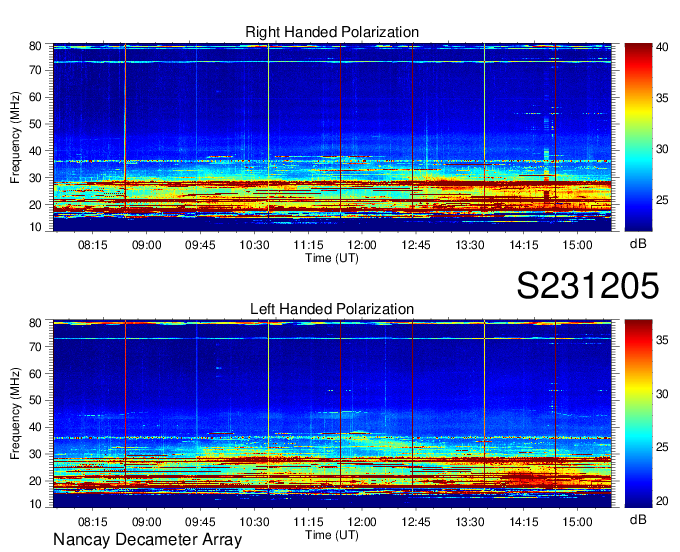Click "11:15" time tick of Right Handed plot
Screen dimensions: 680x552
[x=308, y=245]
